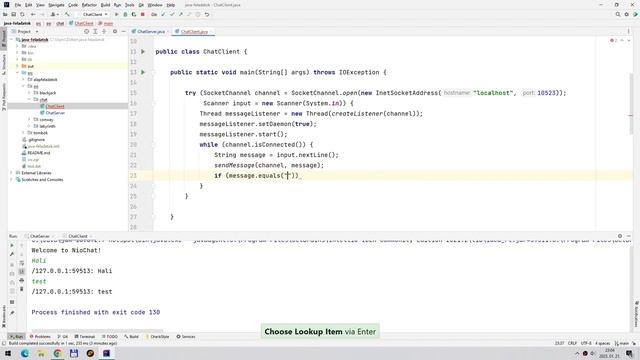
Task: Hide the Project panel with minus icon
Action: coord(124,31)
